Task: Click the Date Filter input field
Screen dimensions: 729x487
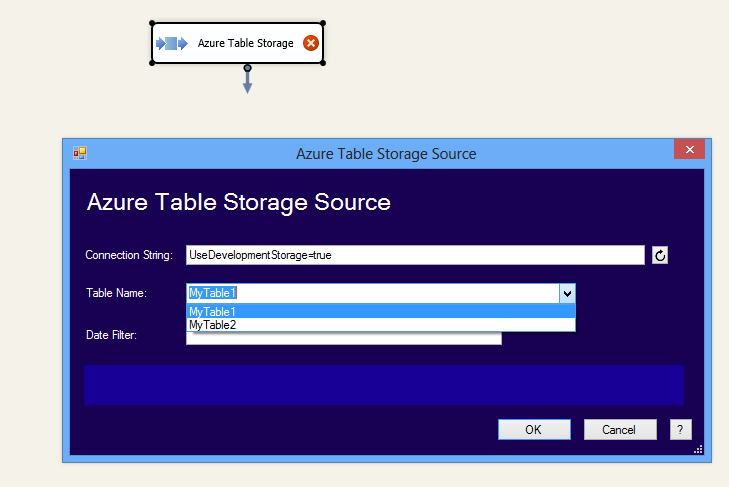Action: (x=344, y=339)
